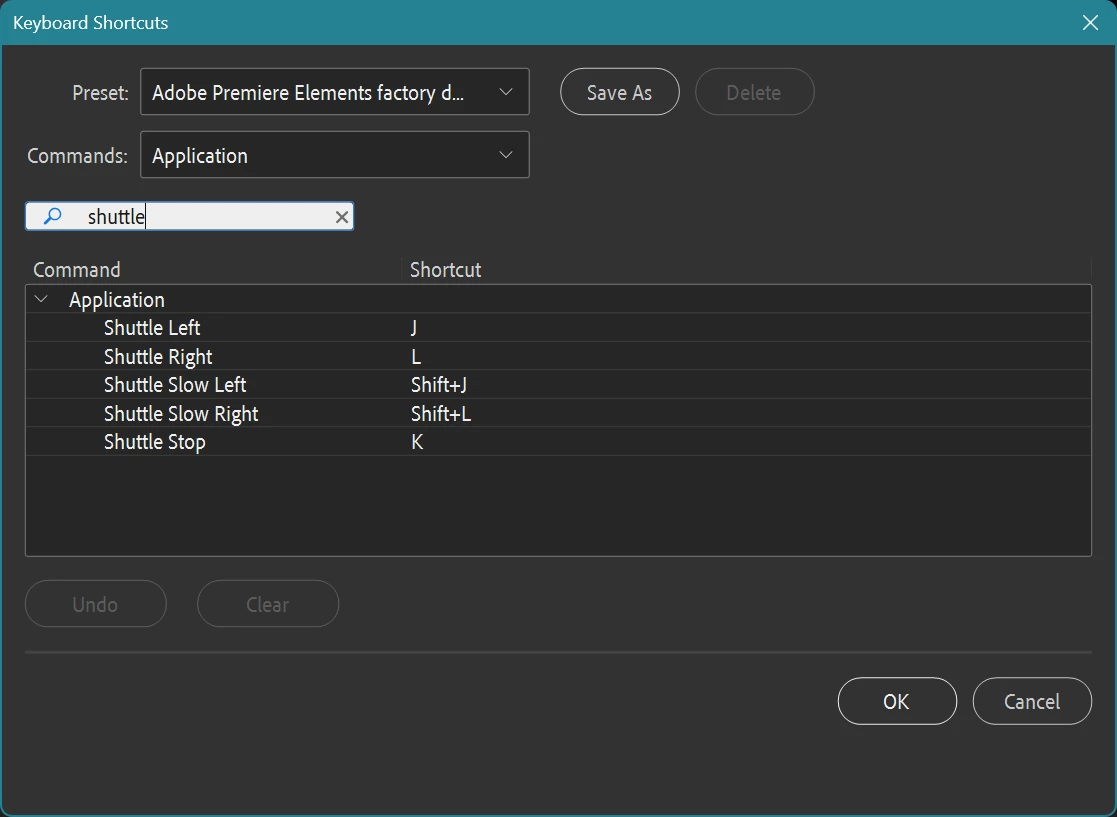Click the Cancel button
This screenshot has height=817, width=1117.
(1032, 701)
